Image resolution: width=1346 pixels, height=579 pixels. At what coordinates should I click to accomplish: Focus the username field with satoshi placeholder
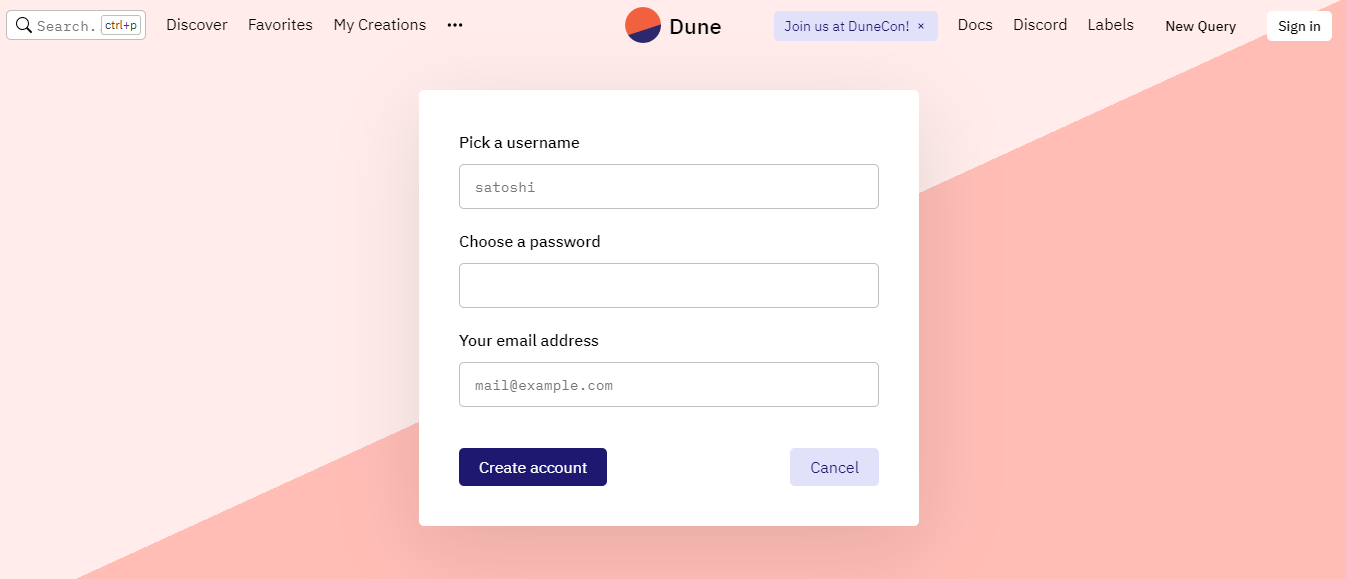669,187
